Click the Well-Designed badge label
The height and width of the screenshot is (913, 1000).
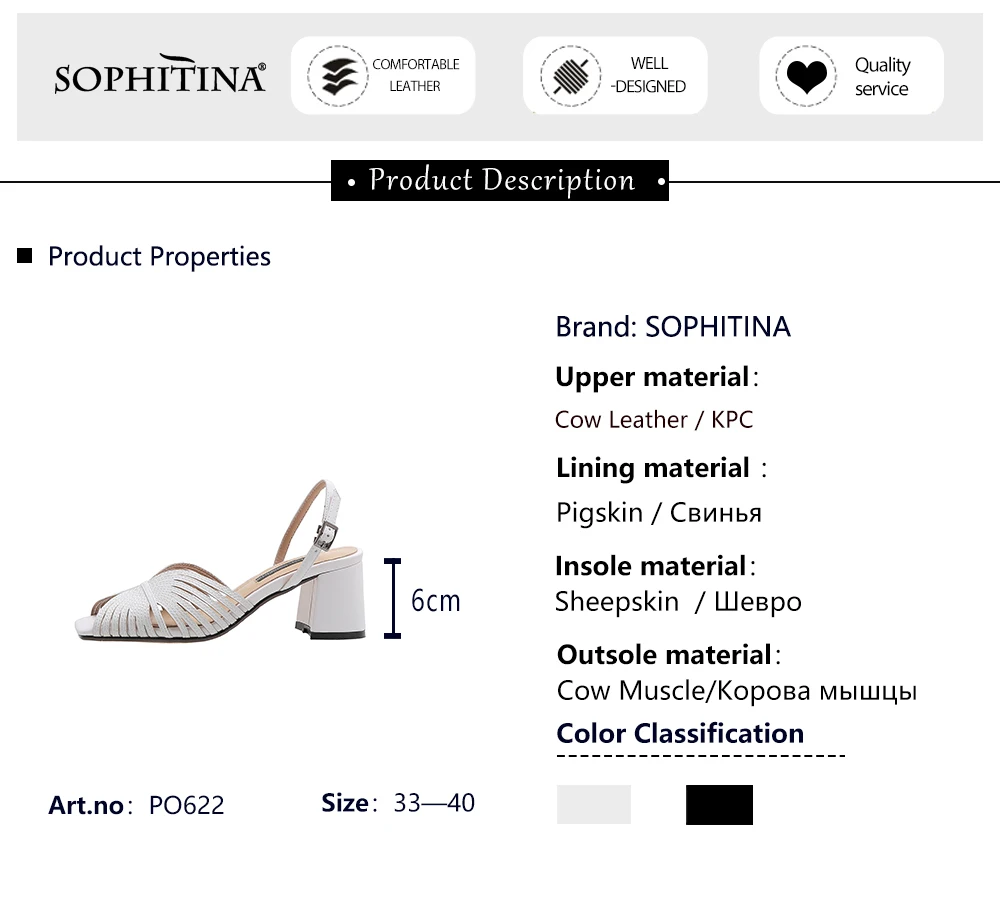tap(648, 75)
